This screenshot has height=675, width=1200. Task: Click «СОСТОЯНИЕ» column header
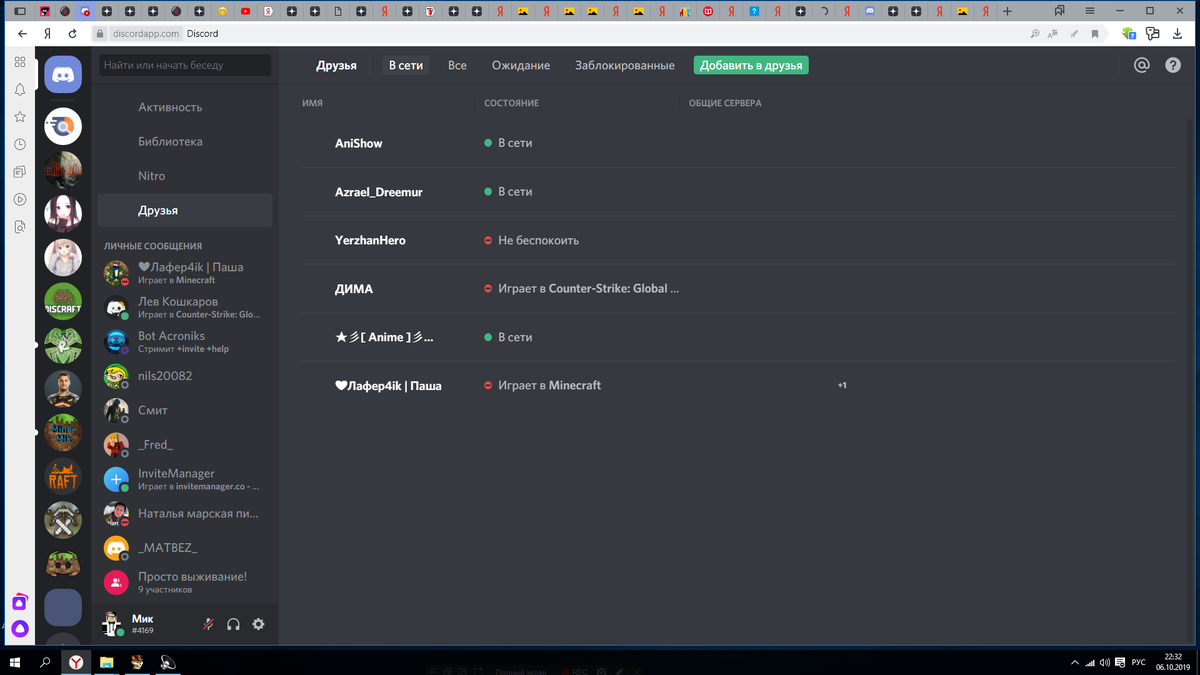tap(511, 103)
